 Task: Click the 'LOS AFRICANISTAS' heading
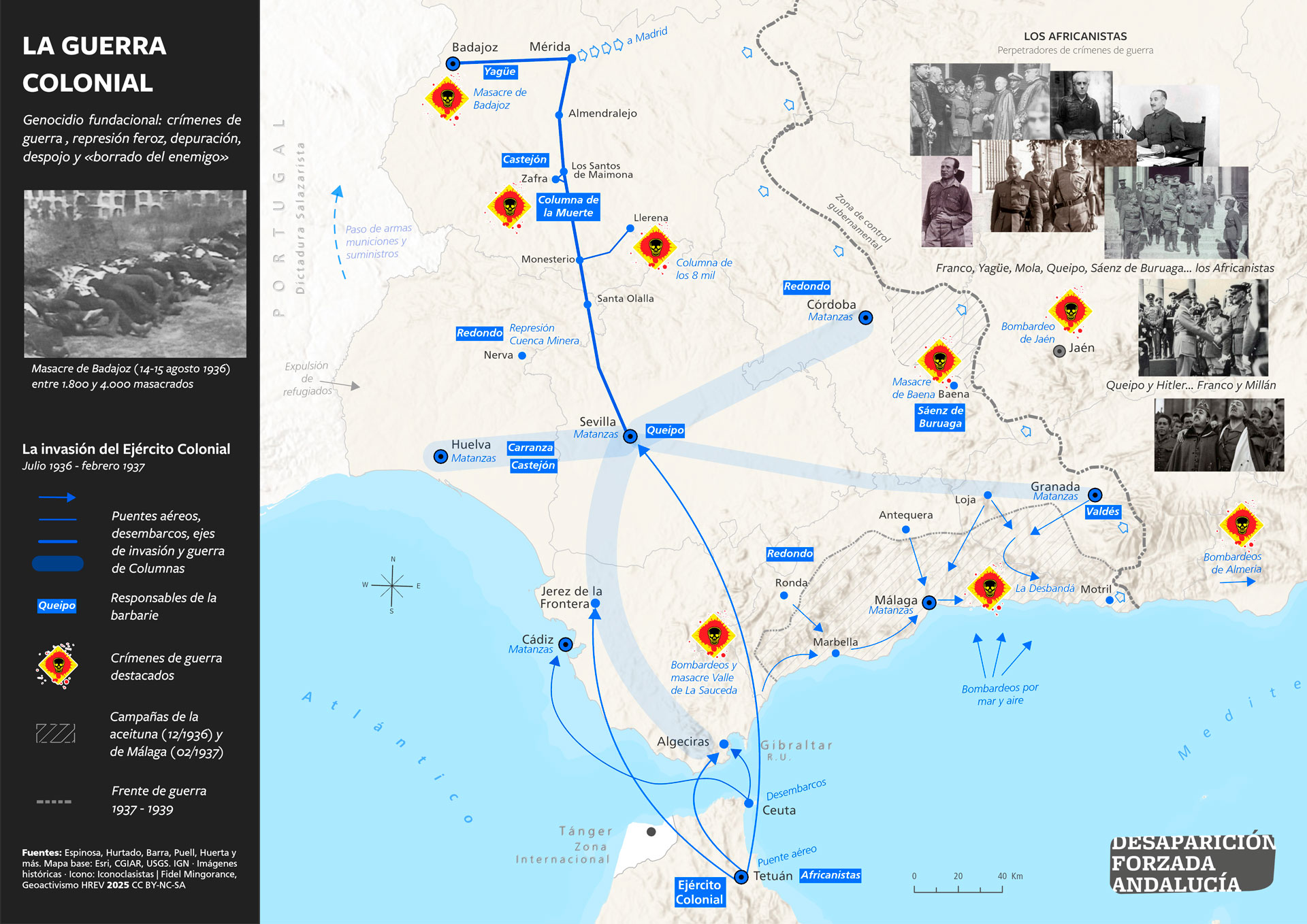tap(1075, 36)
